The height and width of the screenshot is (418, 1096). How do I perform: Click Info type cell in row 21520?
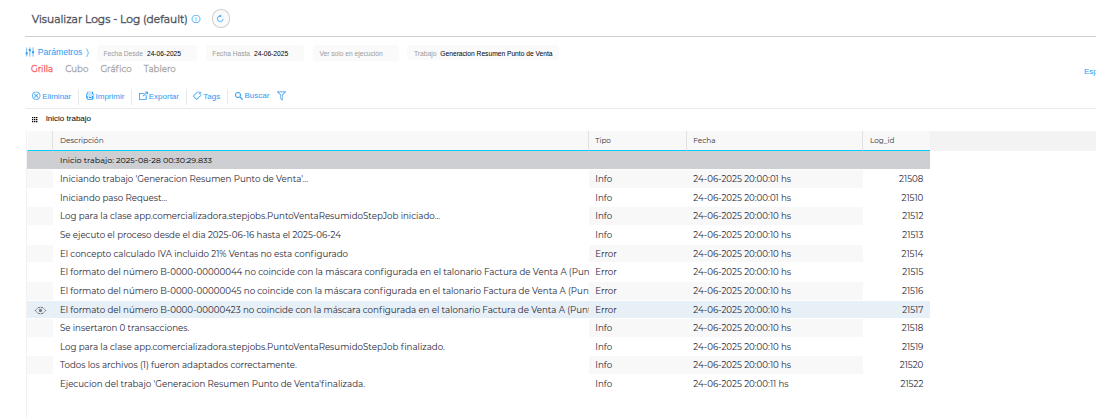pyautogui.click(x=637, y=365)
